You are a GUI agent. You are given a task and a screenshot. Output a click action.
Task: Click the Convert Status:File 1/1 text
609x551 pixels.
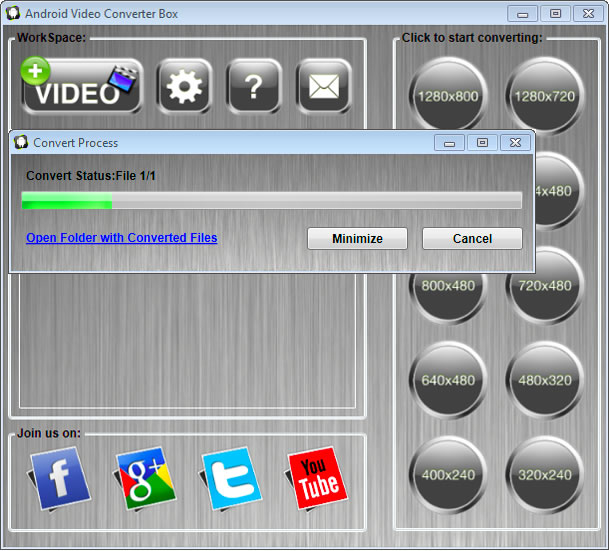91,176
